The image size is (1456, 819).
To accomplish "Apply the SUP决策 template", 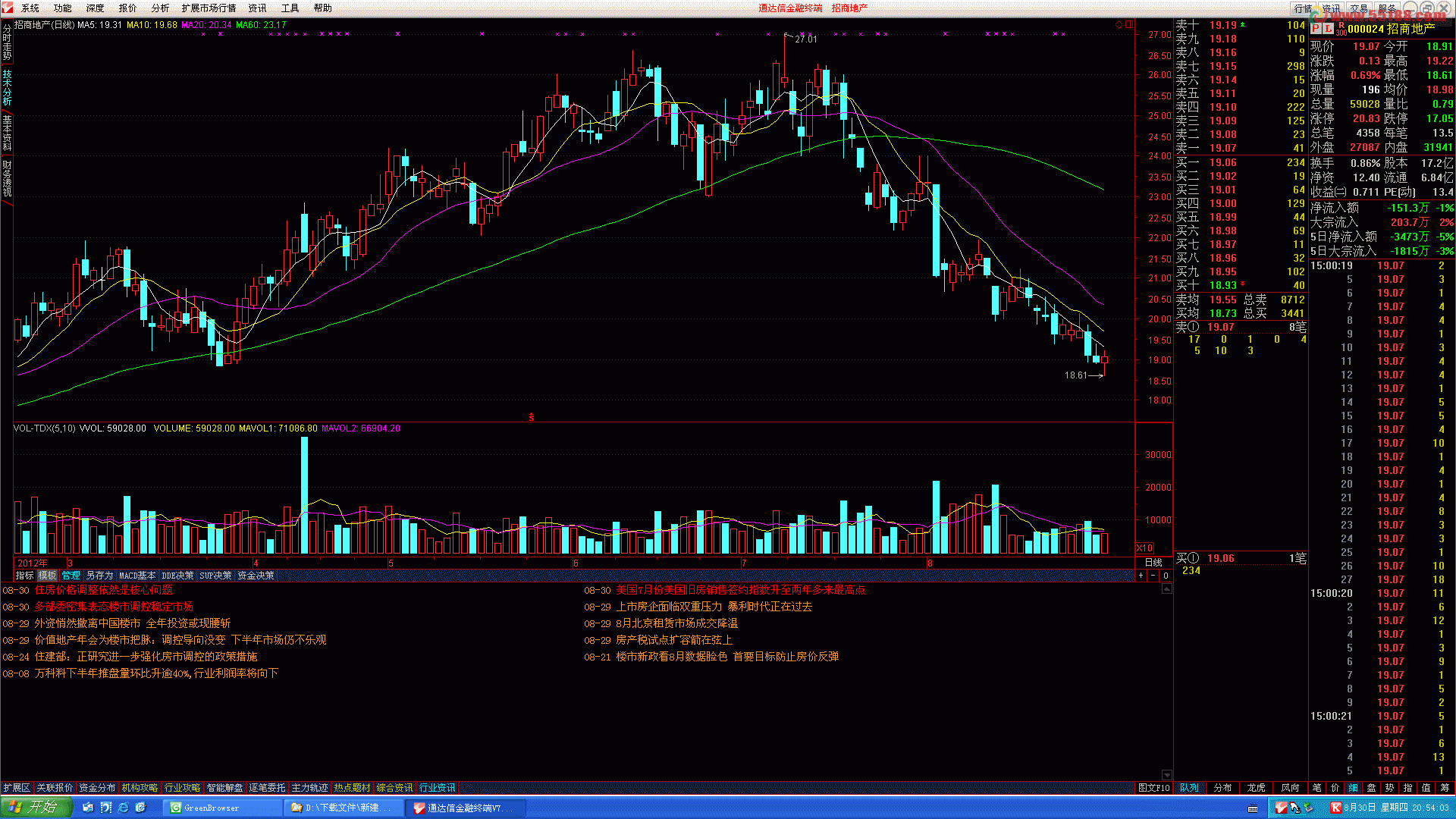I will click(216, 576).
